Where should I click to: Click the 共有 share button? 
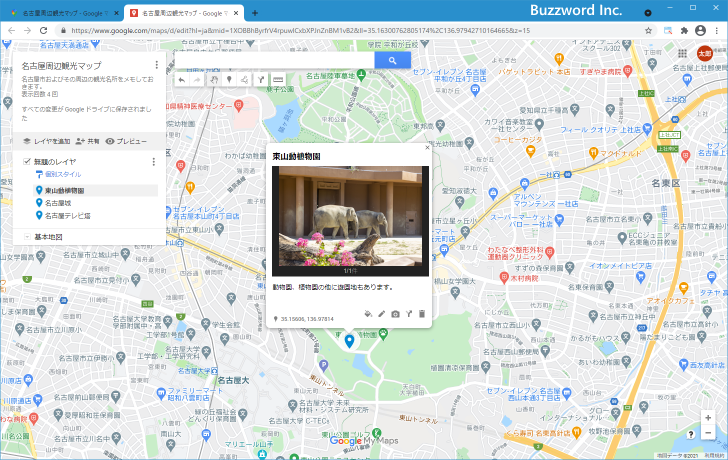pos(87,141)
